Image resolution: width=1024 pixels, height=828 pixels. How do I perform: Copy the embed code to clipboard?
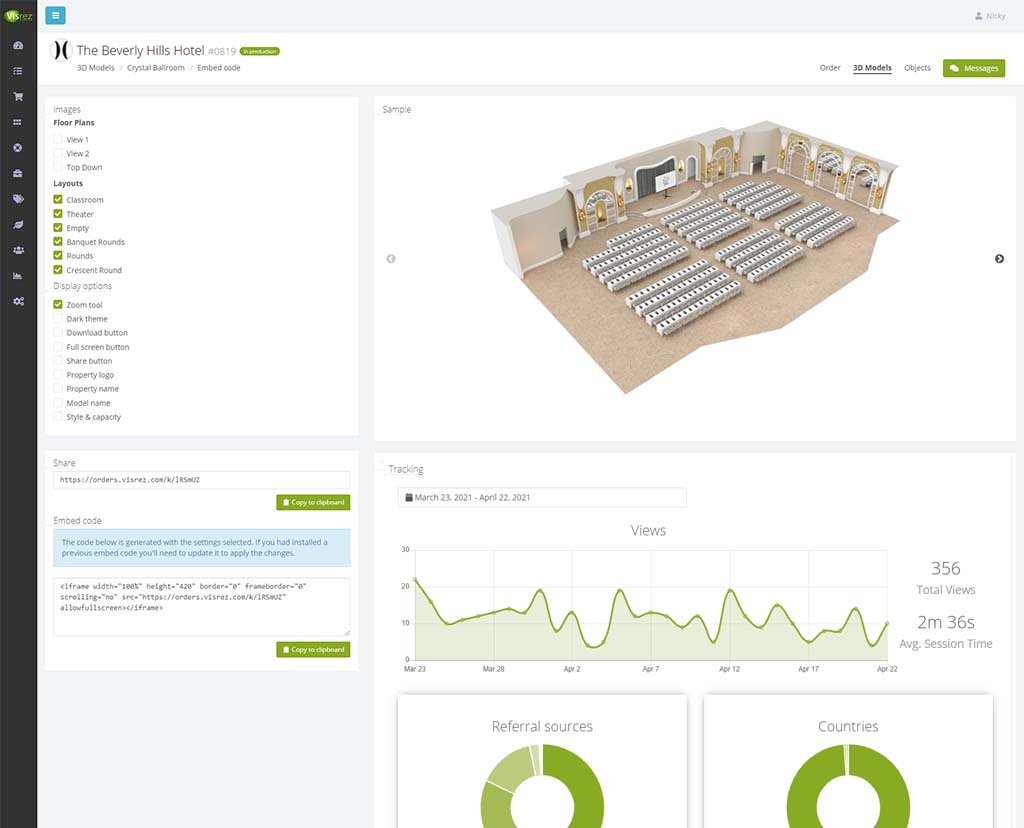[313, 649]
